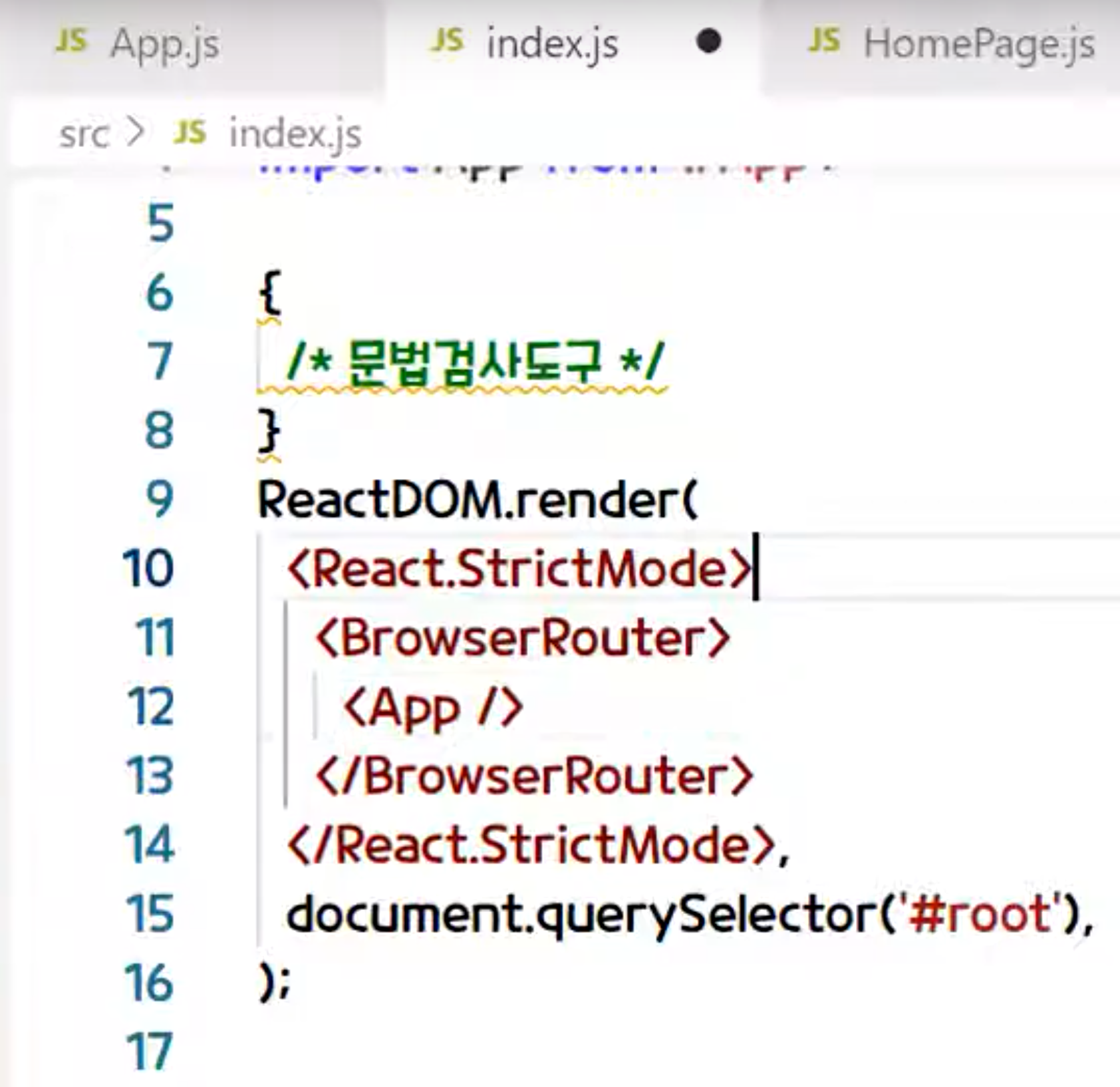Image resolution: width=1120 pixels, height=1087 pixels.
Task: Click the Korean comment 문법검사도구
Action: (x=474, y=363)
